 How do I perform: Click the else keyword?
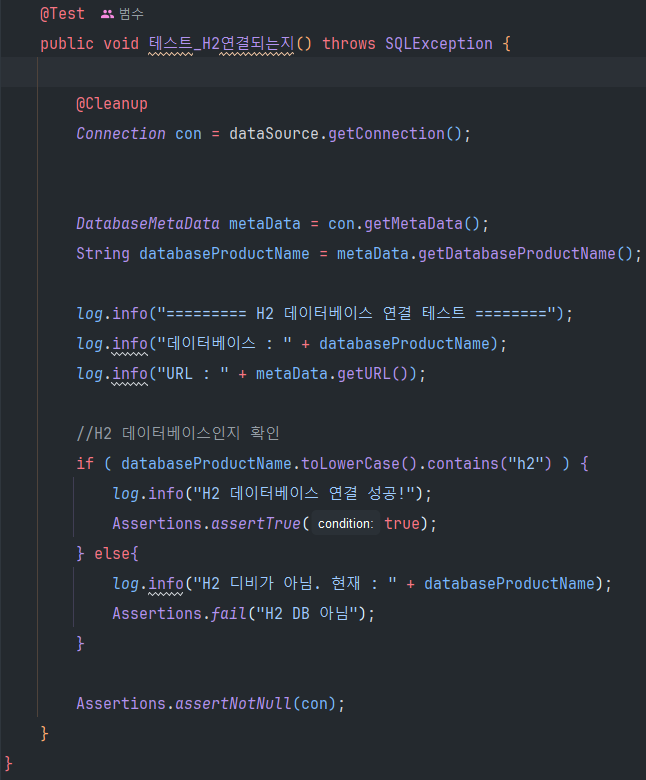point(112,554)
